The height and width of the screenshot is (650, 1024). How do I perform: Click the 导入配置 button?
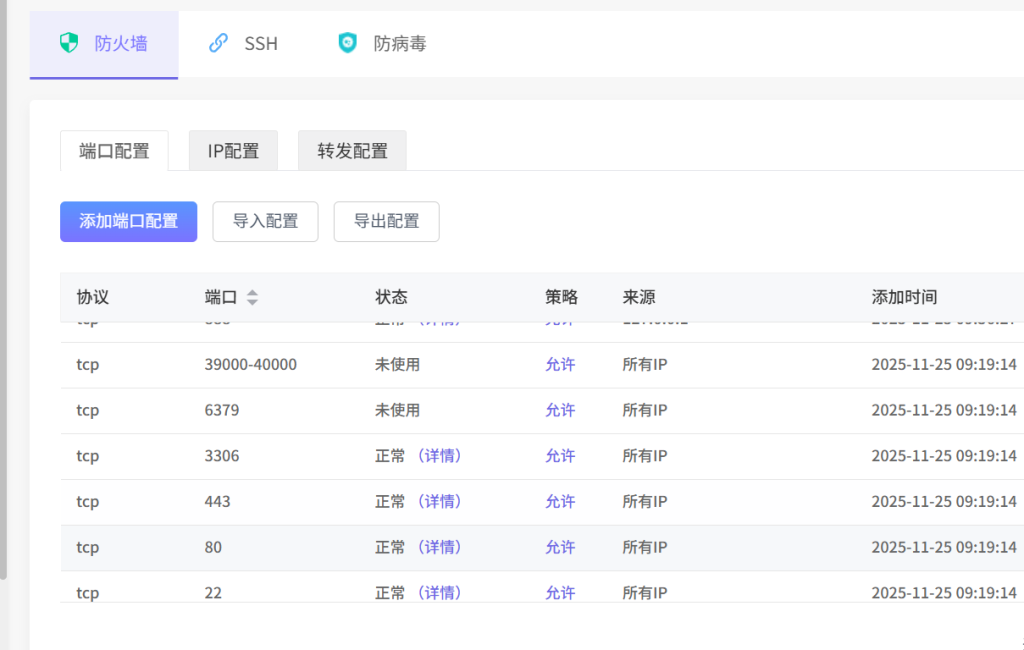tap(265, 221)
